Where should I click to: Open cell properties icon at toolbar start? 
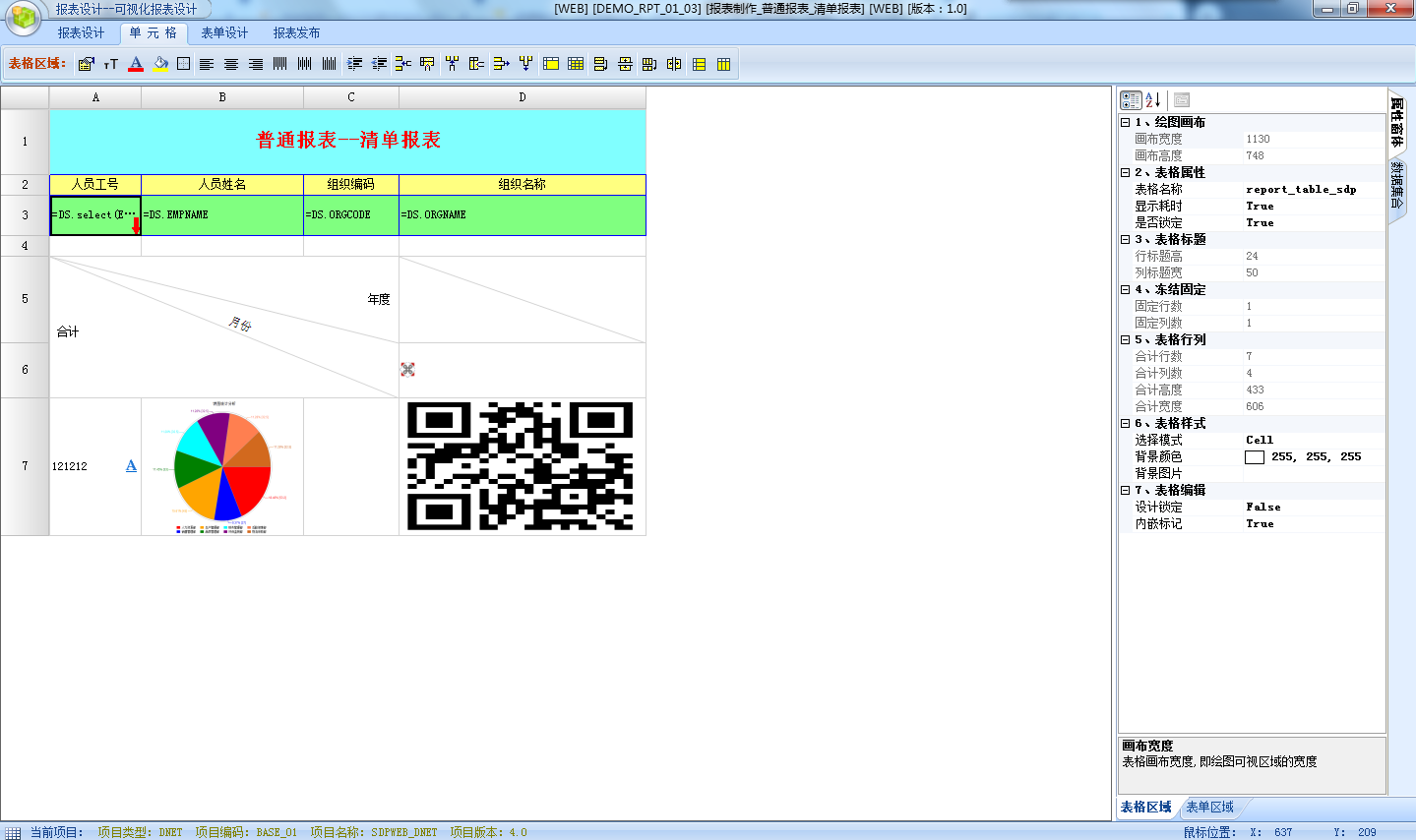pyautogui.click(x=87, y=64)
